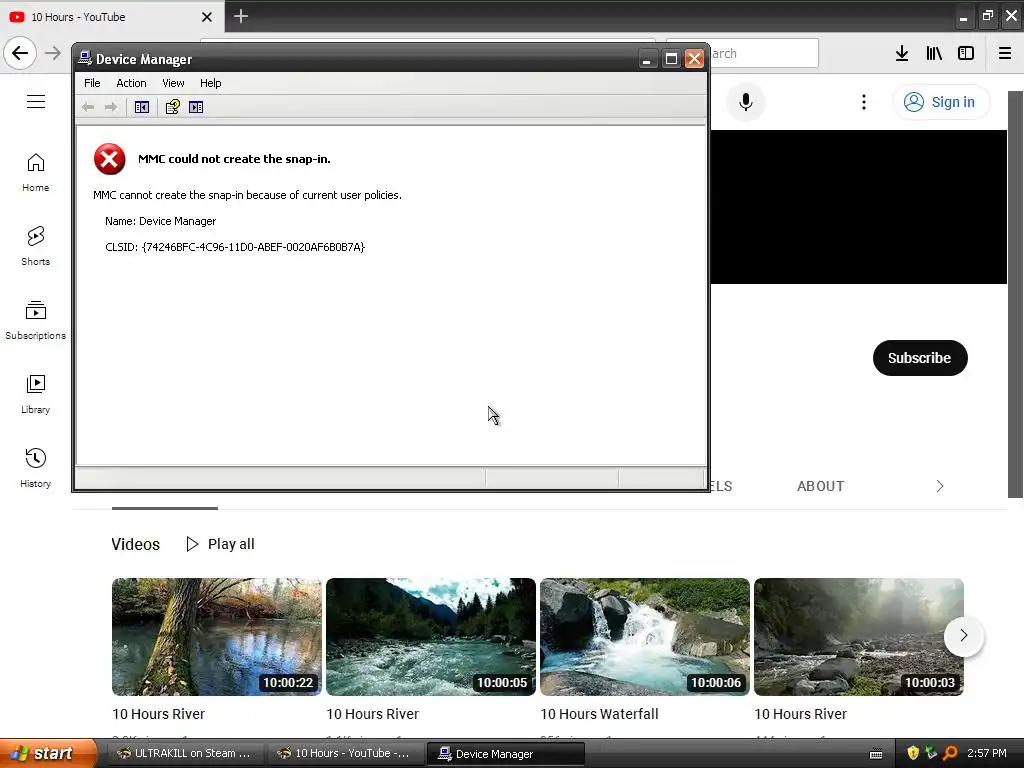This screenshot has width=1024, height=768.
Task: Close the '10 Hours - YouTube' tab
Action: [207, 17]
